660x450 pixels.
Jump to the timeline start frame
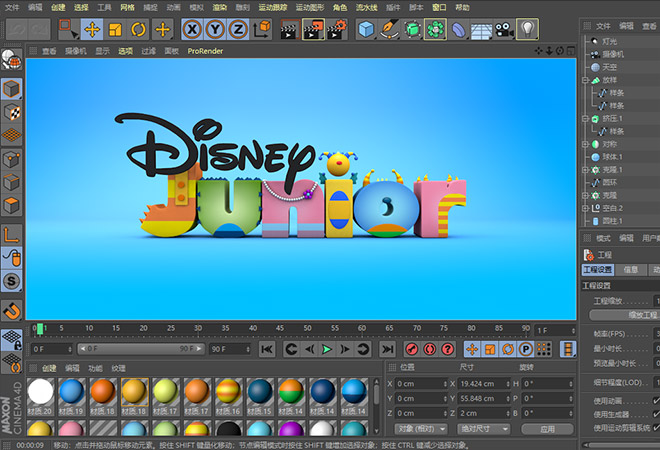coord(266,349)
